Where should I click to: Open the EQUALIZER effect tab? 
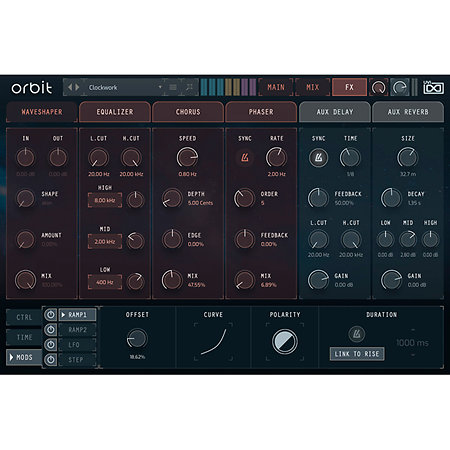[x=115, y=112]
